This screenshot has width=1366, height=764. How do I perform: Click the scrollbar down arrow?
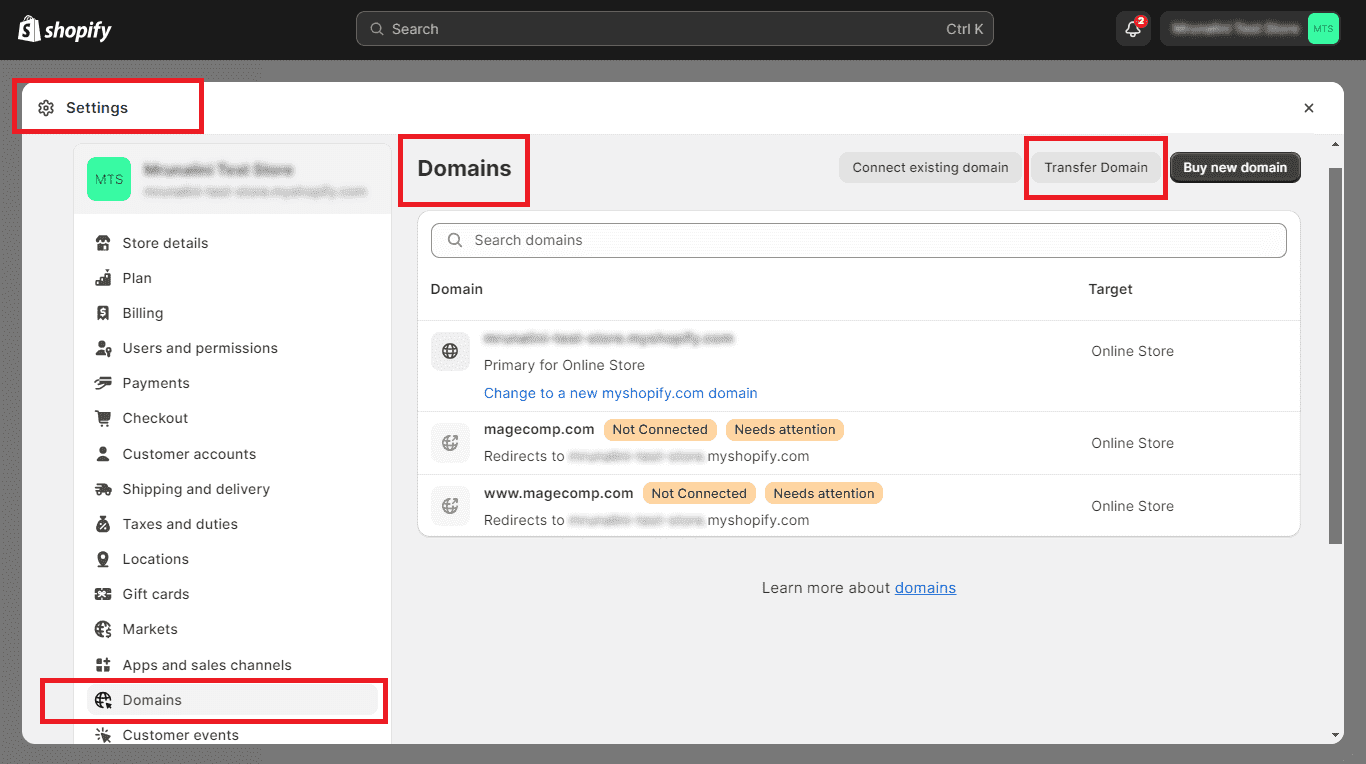tap(1336, 735)
